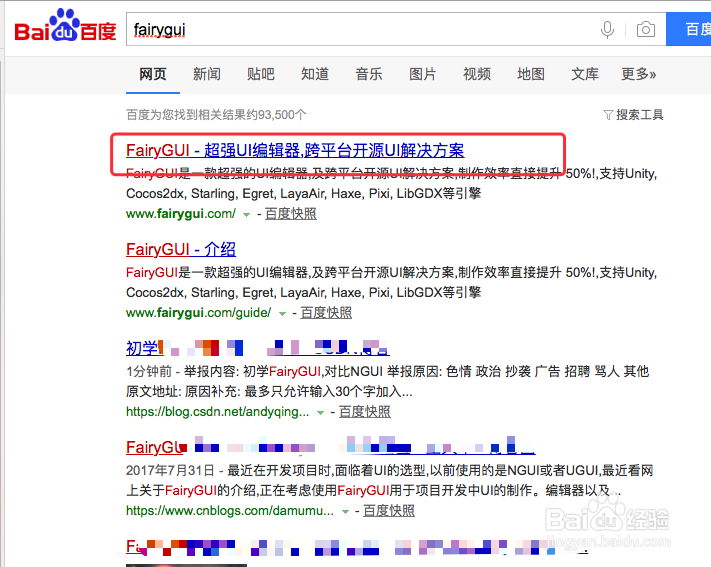Go to the 知道 tab
This screenshot has height=567, width=711.
(x=315, y=74)
